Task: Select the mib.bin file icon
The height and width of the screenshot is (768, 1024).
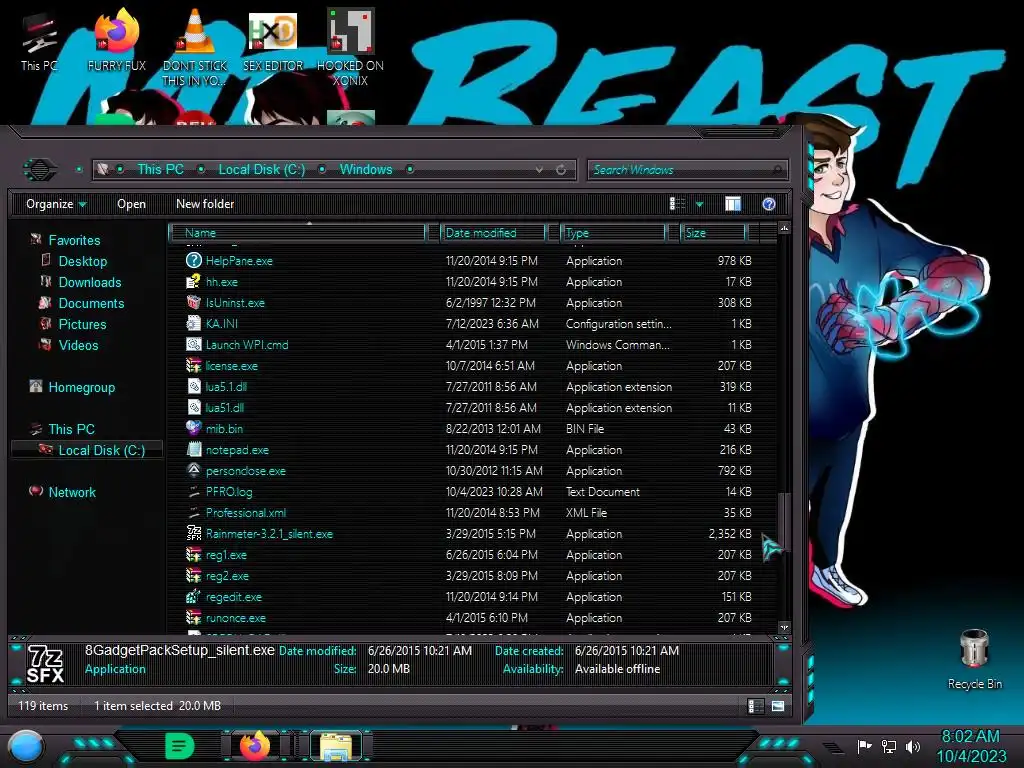Action: pyautogui.click(x=193, y=428)
